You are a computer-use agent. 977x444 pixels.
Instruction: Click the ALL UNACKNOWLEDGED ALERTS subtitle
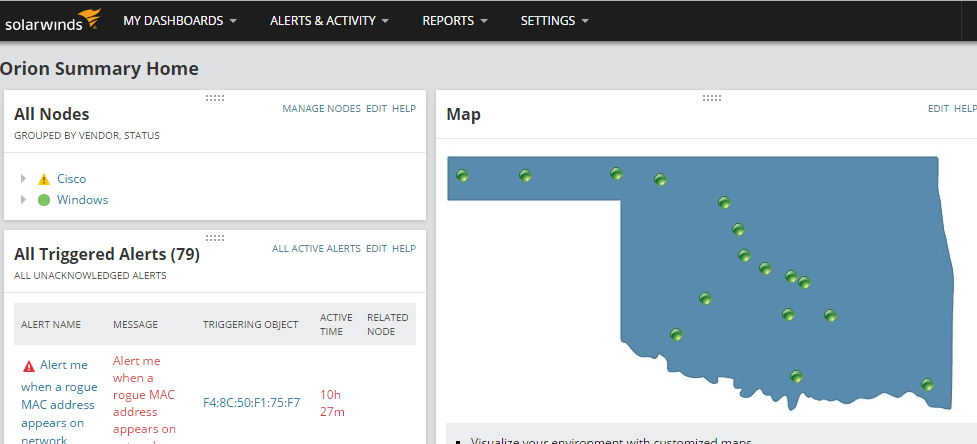click(90, 275)
